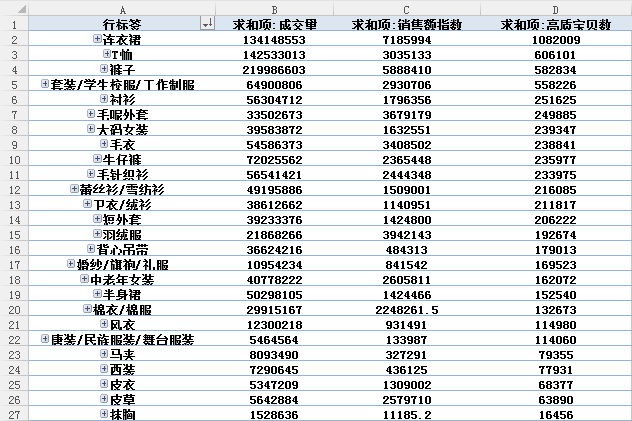Expand the 唐装/民族服装/舞台服装 row
The width and height of the screenshot is (632, 421).
(45, 339)
